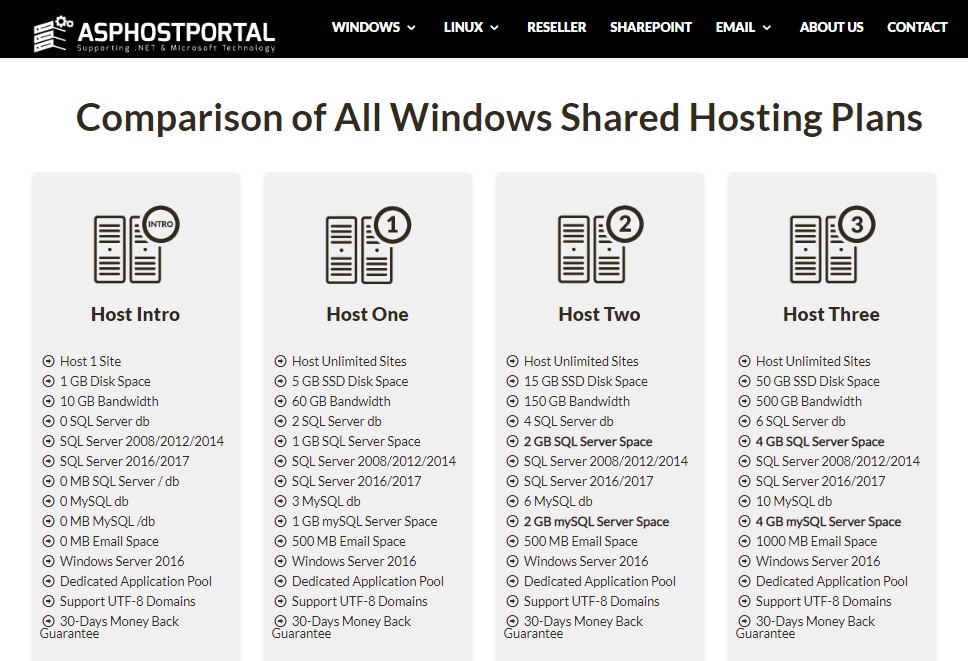Click Host Intro's Windows Server 2016 text

coord(122,561)
